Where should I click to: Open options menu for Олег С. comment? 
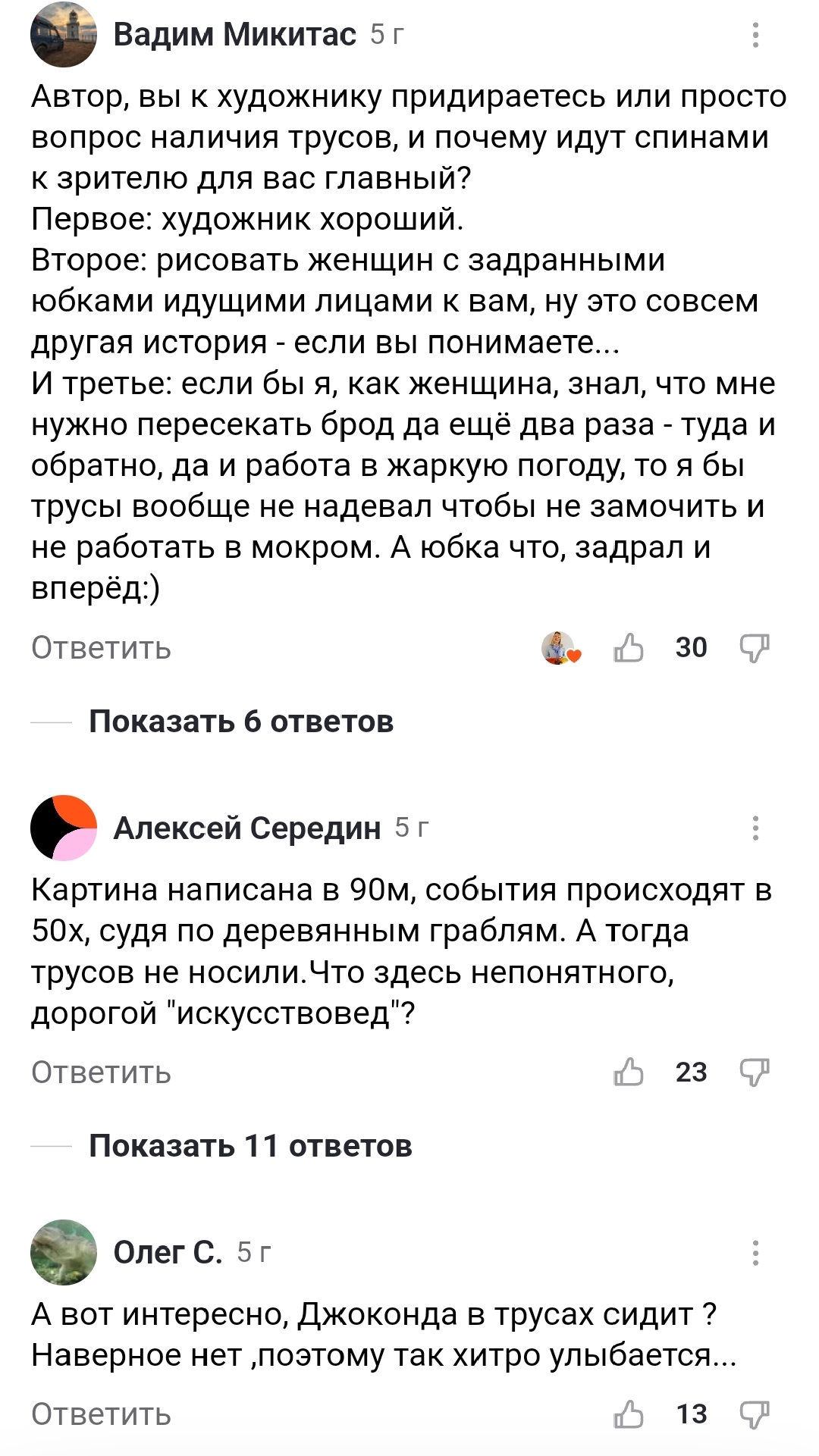click(755, 1252)
